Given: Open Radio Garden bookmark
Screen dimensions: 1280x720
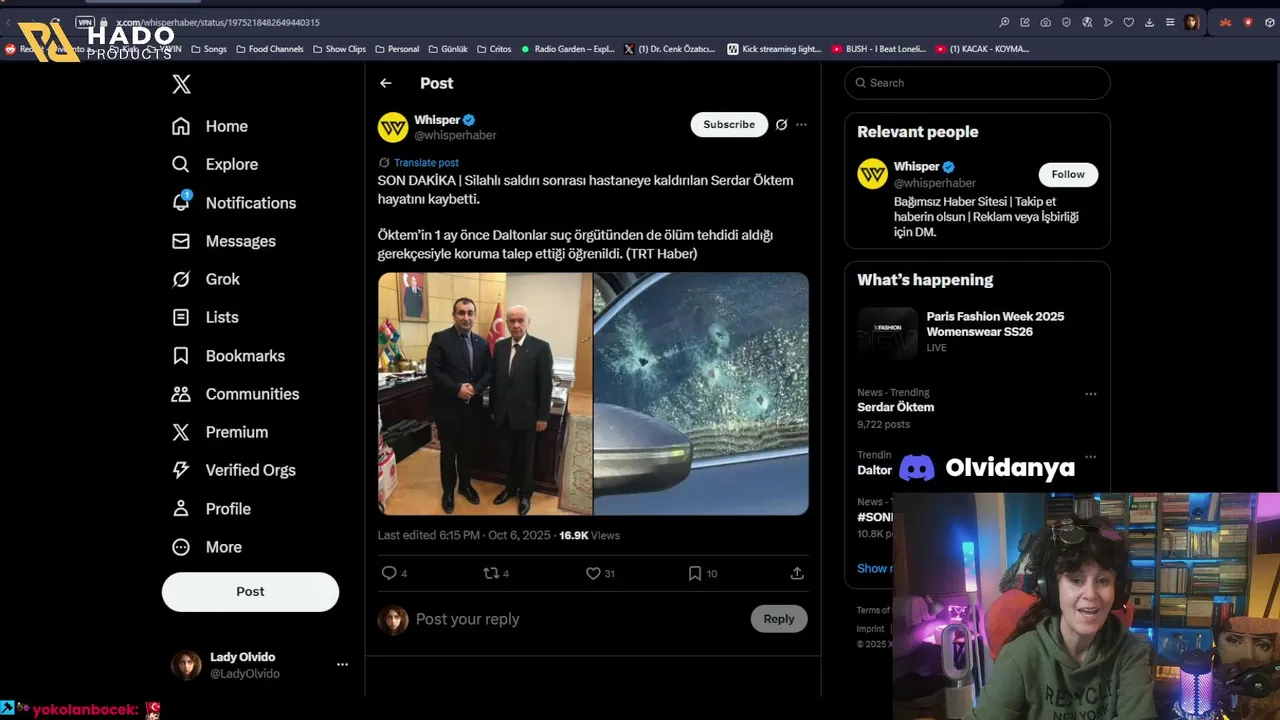Looking at the screenshot, I should (x=568, y=49).
